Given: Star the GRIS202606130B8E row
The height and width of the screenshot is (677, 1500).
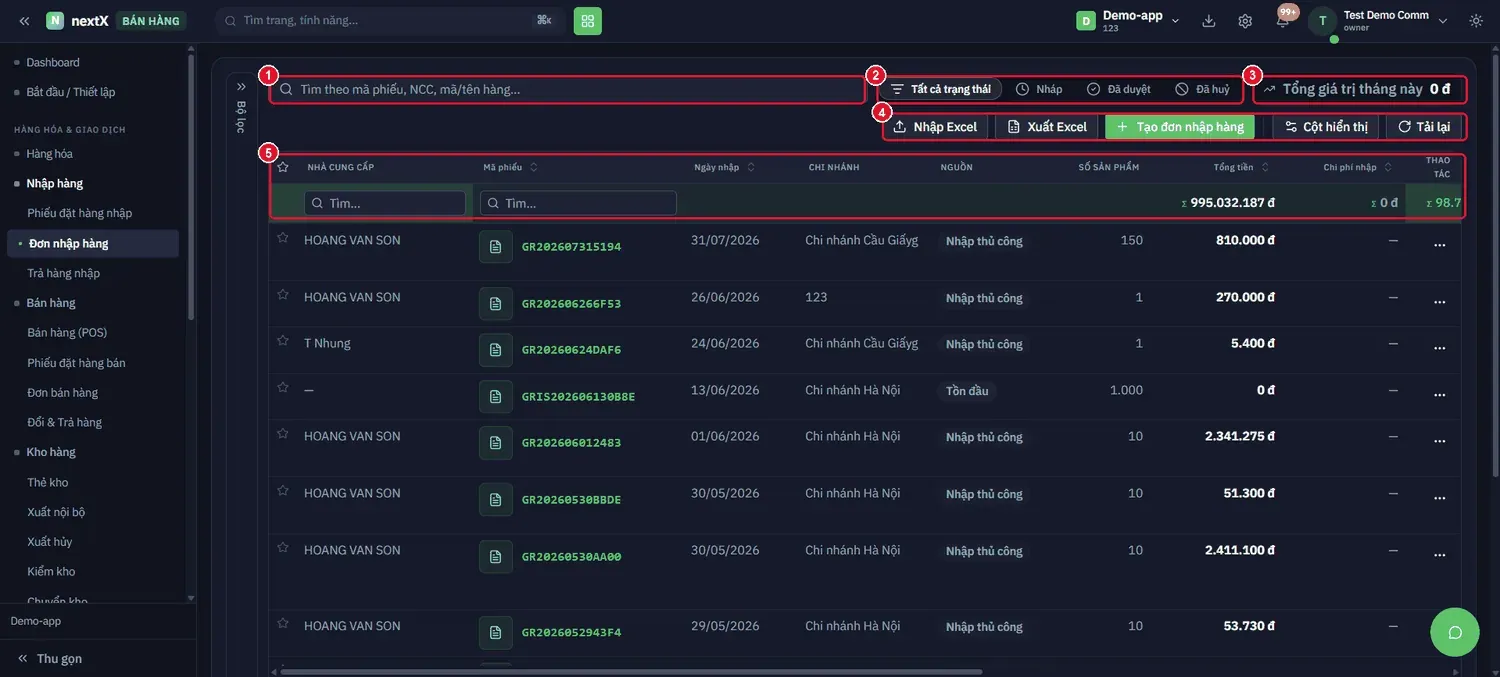Looking at the screenshot, I should click(283, 387).
